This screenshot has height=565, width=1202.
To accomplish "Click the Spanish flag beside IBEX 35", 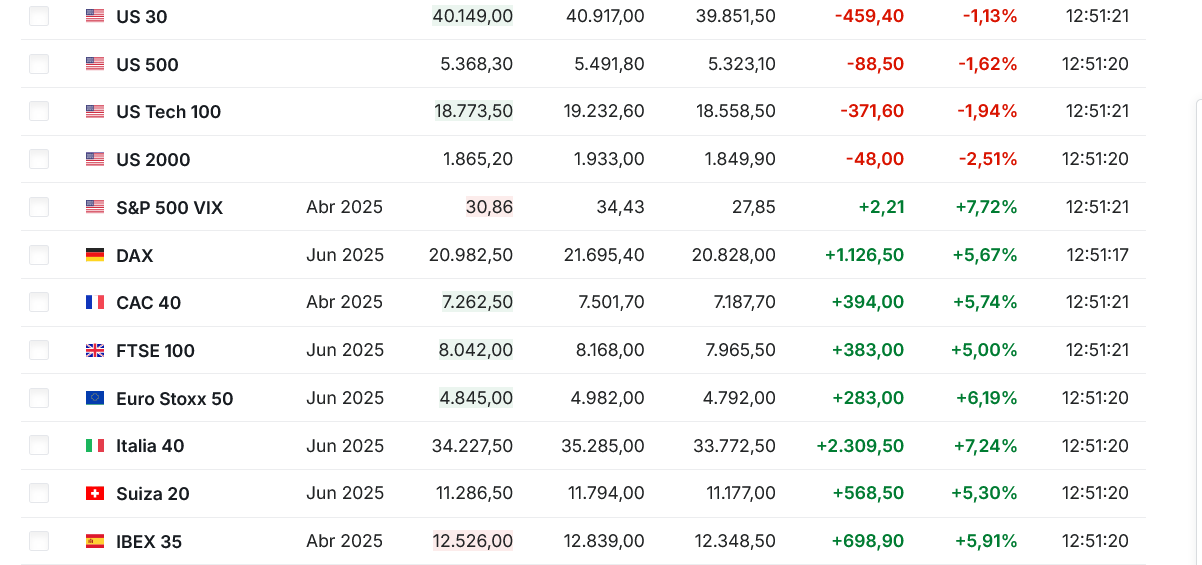I will click(x=95, y=541).
